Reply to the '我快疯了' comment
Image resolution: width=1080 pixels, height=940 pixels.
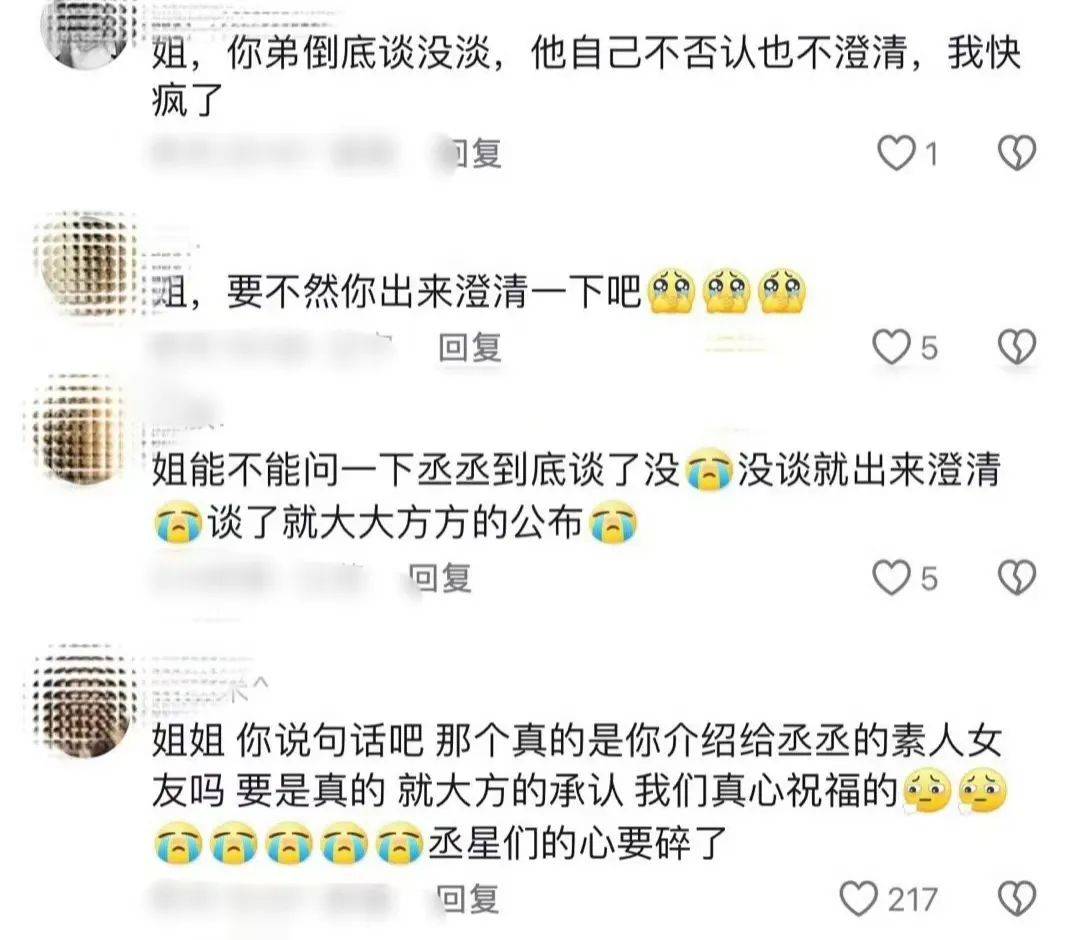(x=475, y=153)
